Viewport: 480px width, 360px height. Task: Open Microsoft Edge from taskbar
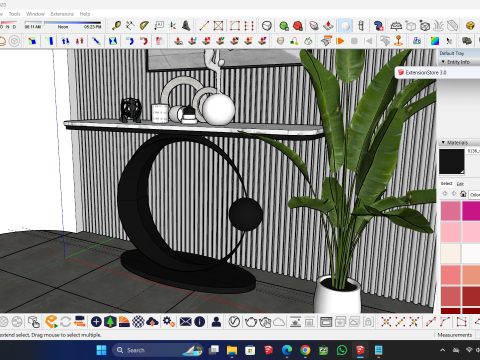287,350
